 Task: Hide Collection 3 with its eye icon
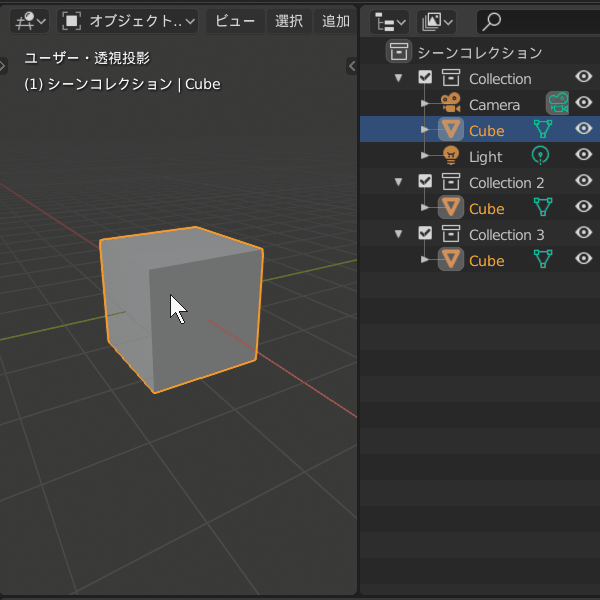point(584,232)
